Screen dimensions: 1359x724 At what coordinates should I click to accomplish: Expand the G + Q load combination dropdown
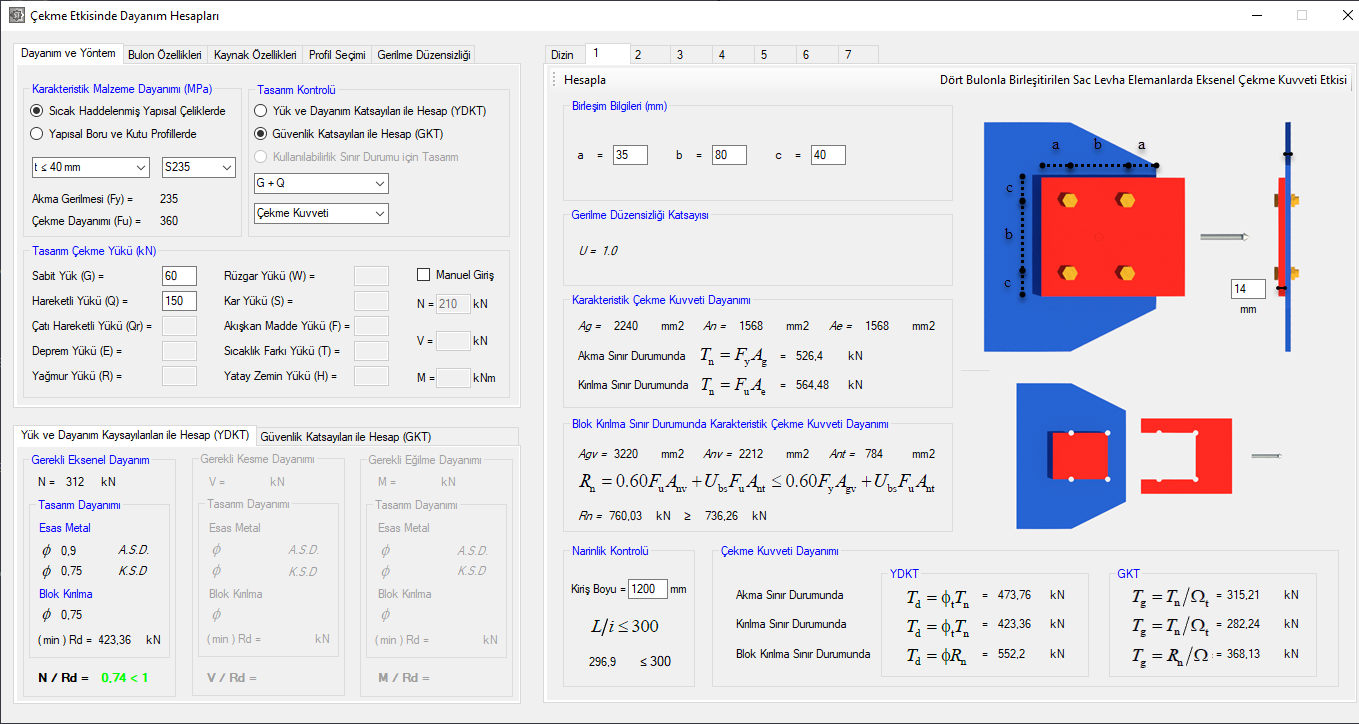click(x=321, y=184)
